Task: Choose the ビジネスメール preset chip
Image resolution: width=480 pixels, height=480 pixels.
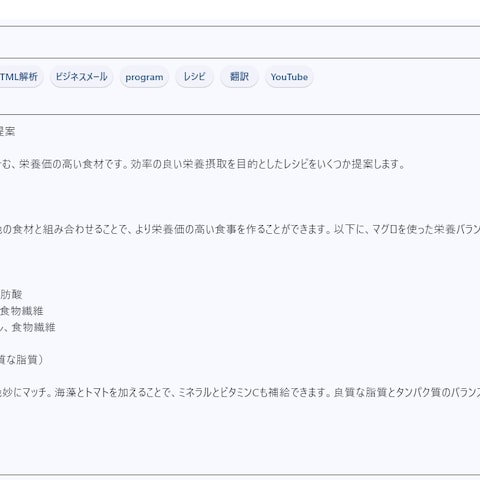Action: point(81,77)
